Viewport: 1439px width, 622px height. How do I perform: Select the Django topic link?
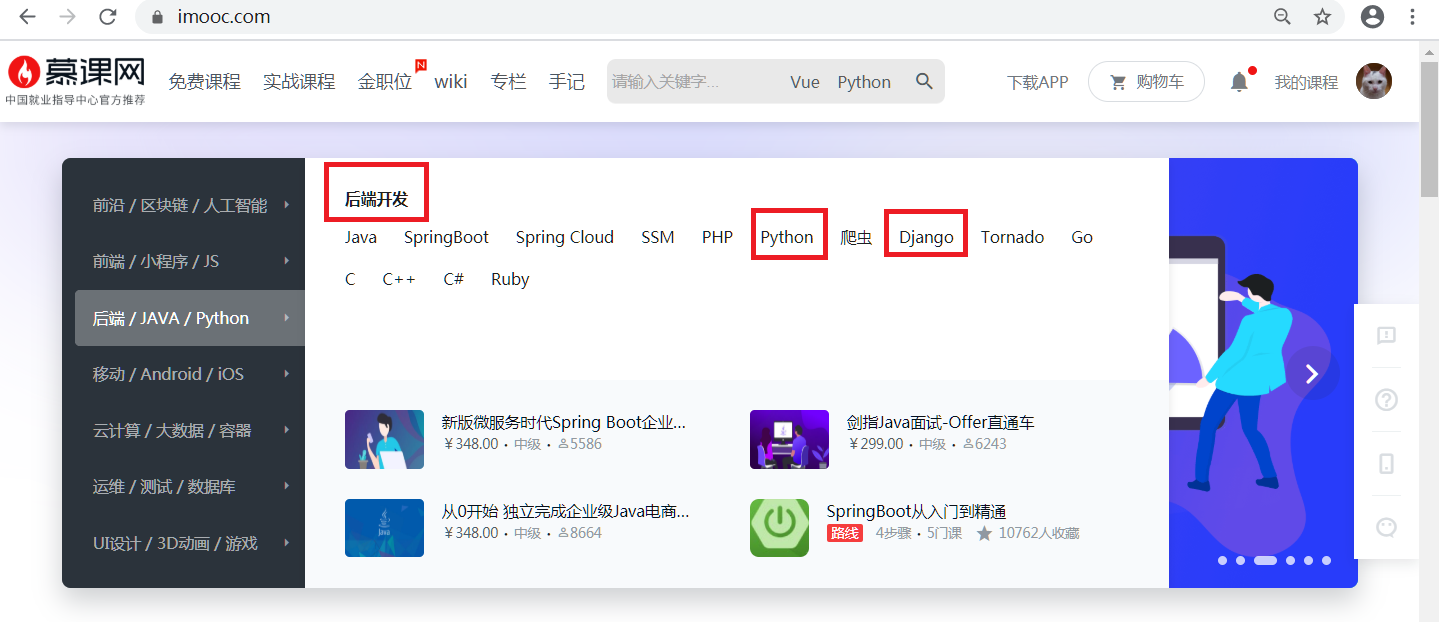point(926,237)
